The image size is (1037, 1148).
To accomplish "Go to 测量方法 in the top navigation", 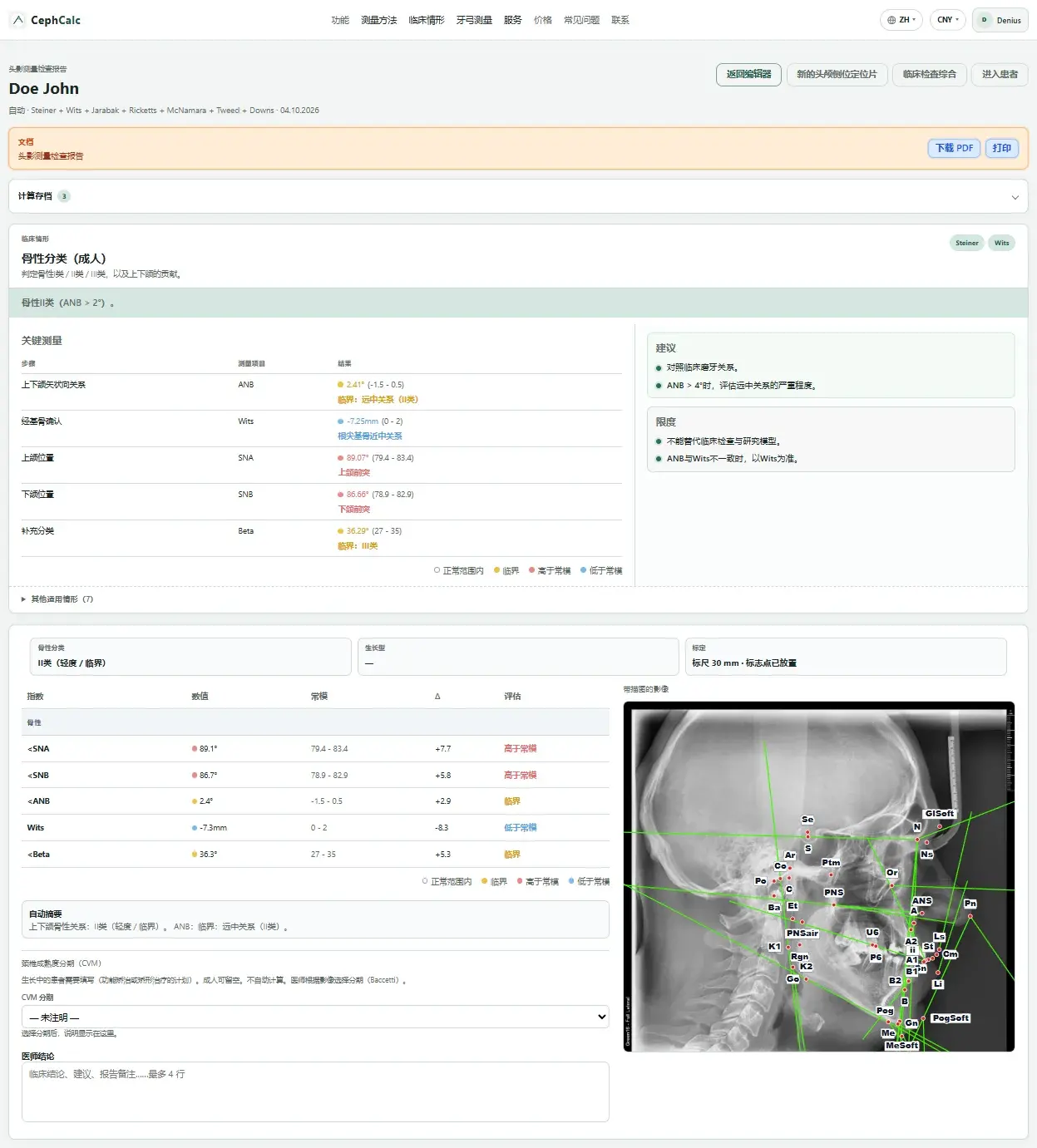I will coord(379,20).
